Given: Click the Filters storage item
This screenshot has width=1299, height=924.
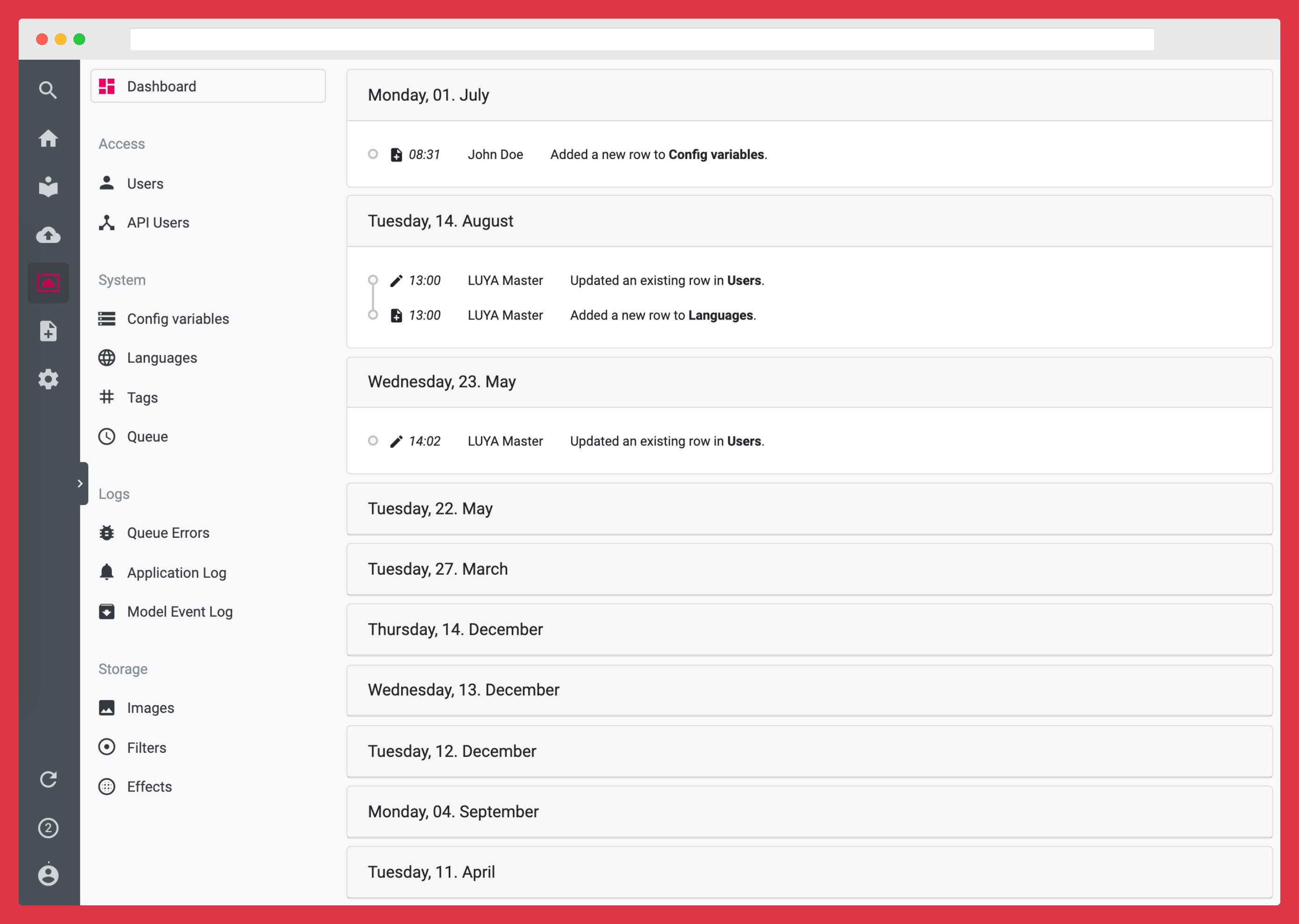Looking at the screenshot, I should 147,747.
